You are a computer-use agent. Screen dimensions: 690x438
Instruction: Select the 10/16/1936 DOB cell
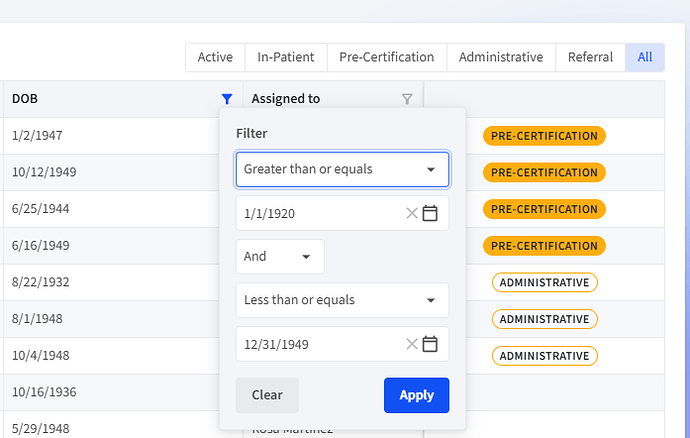(112, 392)
